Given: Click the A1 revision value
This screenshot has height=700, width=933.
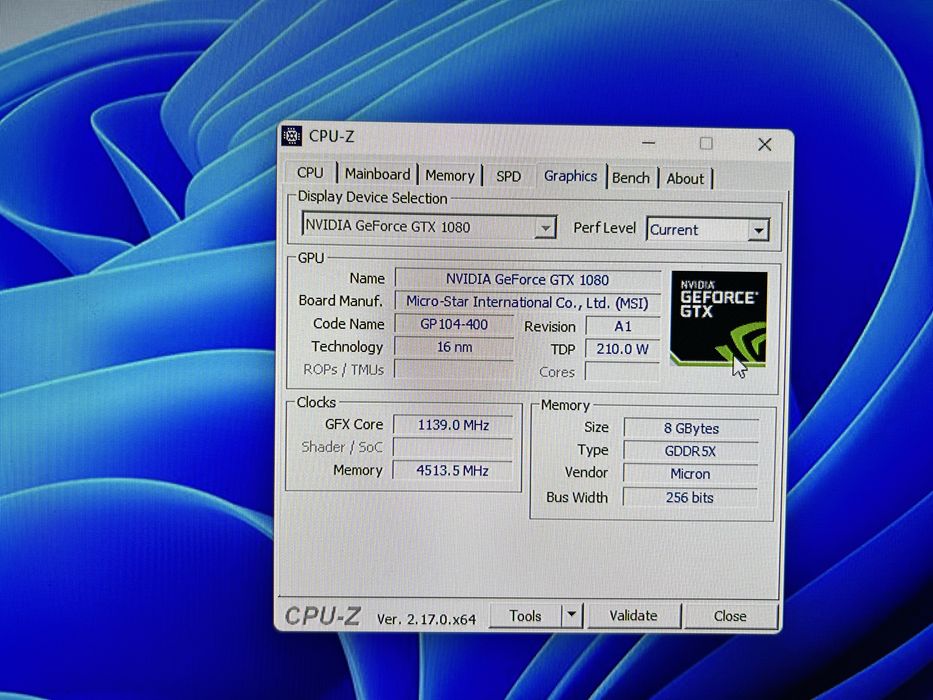Looking at the screenshot, I should coord(622,326).
